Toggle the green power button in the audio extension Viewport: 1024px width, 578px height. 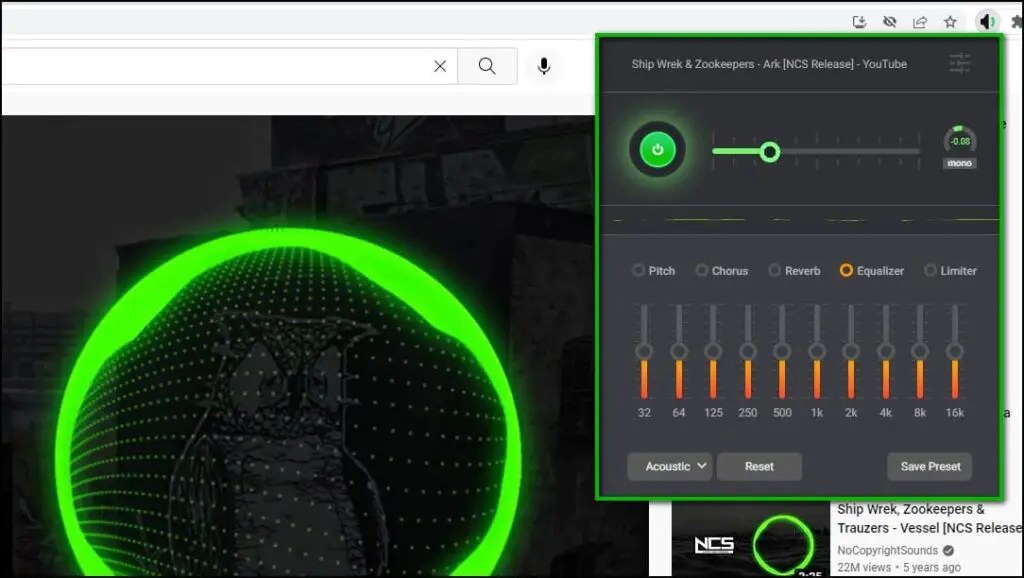click(x=658, y=150)
